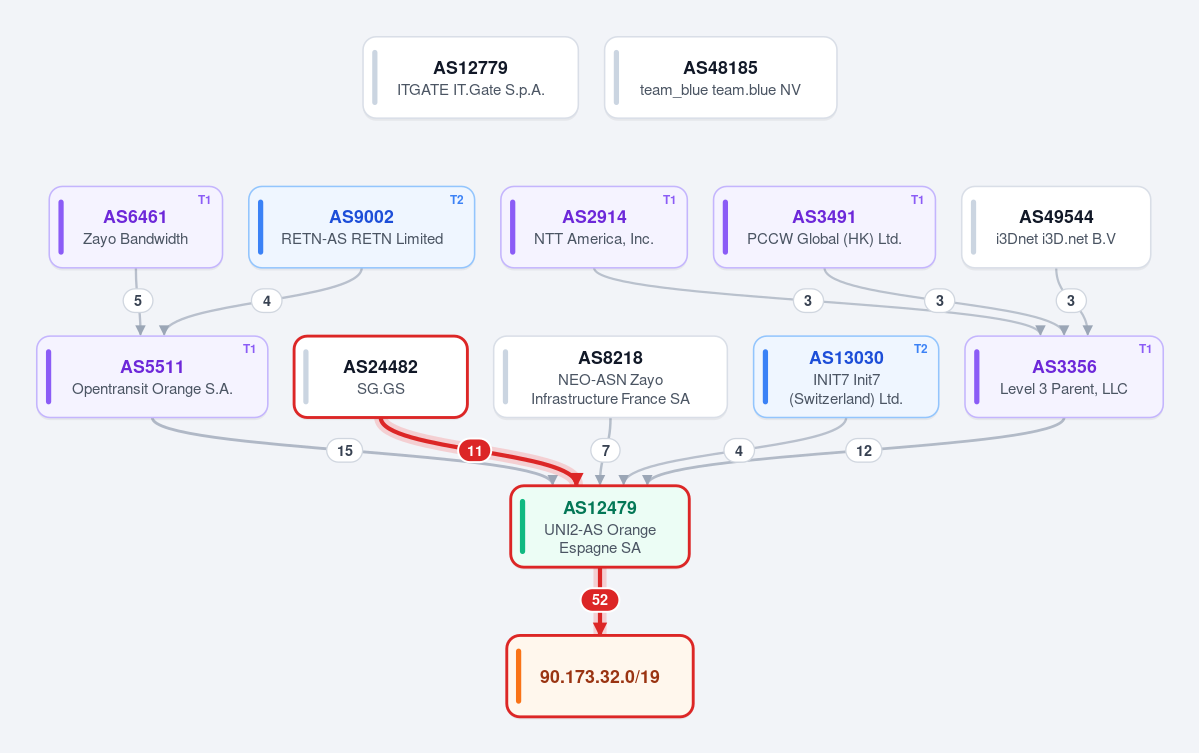This screenshot has width=1199, height=753.
Task: Click the edge count badge labeled 7
Action: coord(606,450)
